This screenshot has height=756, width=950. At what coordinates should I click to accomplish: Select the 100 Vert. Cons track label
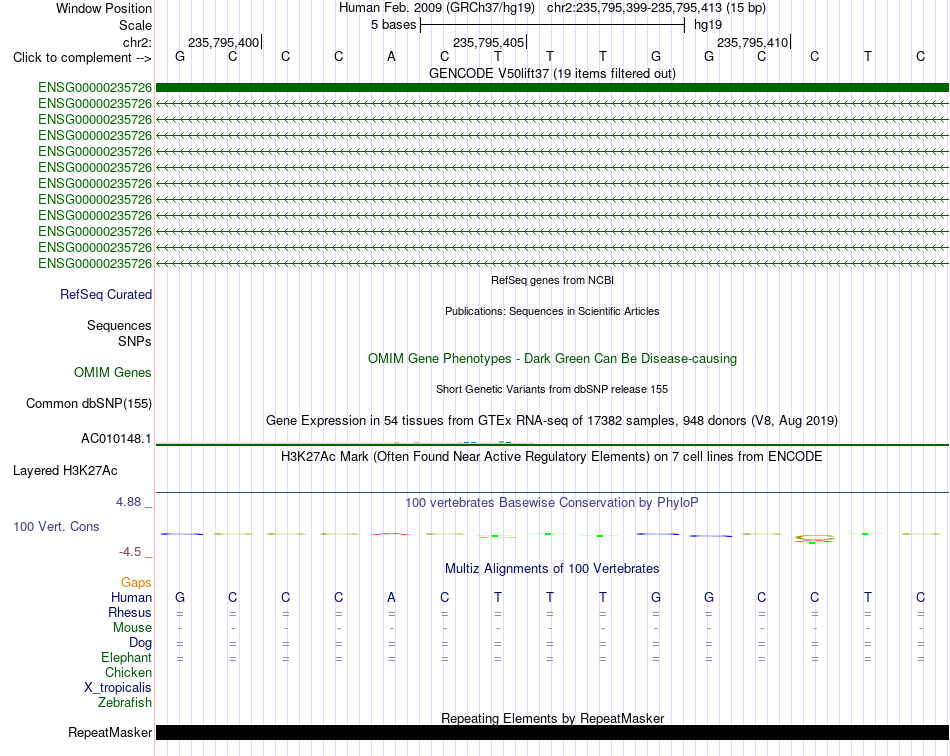tap(56, 526)
